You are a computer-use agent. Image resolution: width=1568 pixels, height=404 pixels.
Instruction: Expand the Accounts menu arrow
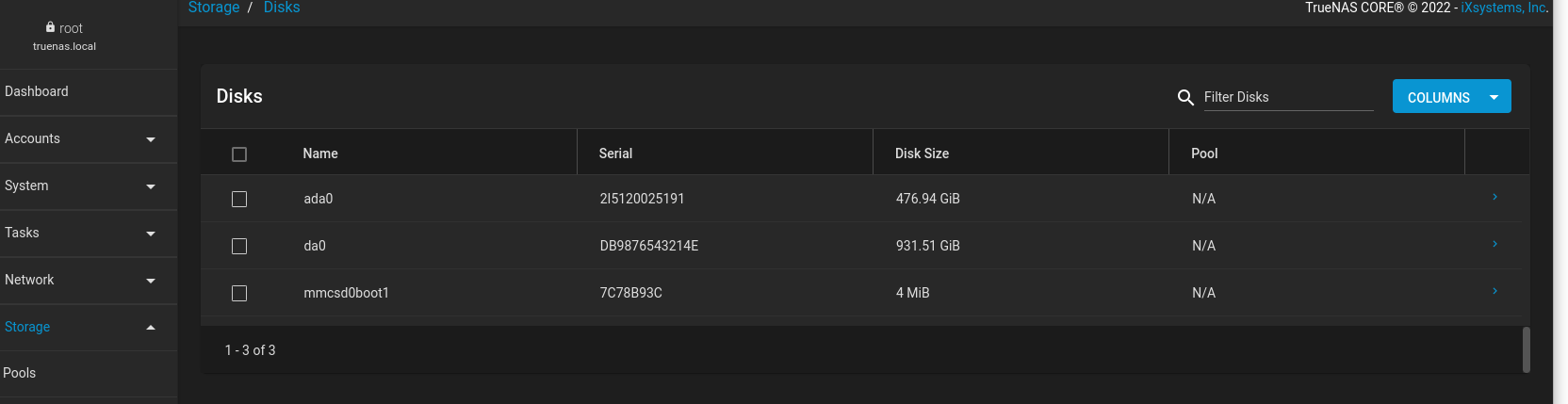(151, 139)
